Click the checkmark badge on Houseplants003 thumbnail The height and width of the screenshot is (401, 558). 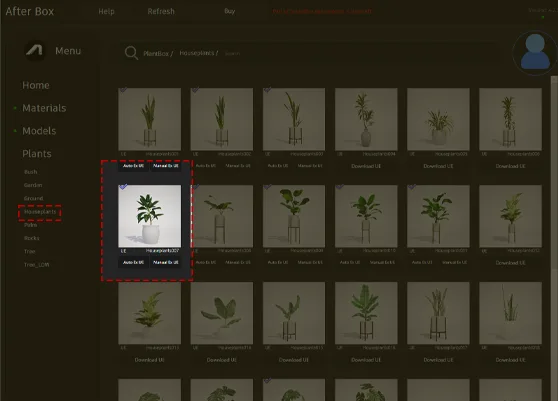[268, 90]
